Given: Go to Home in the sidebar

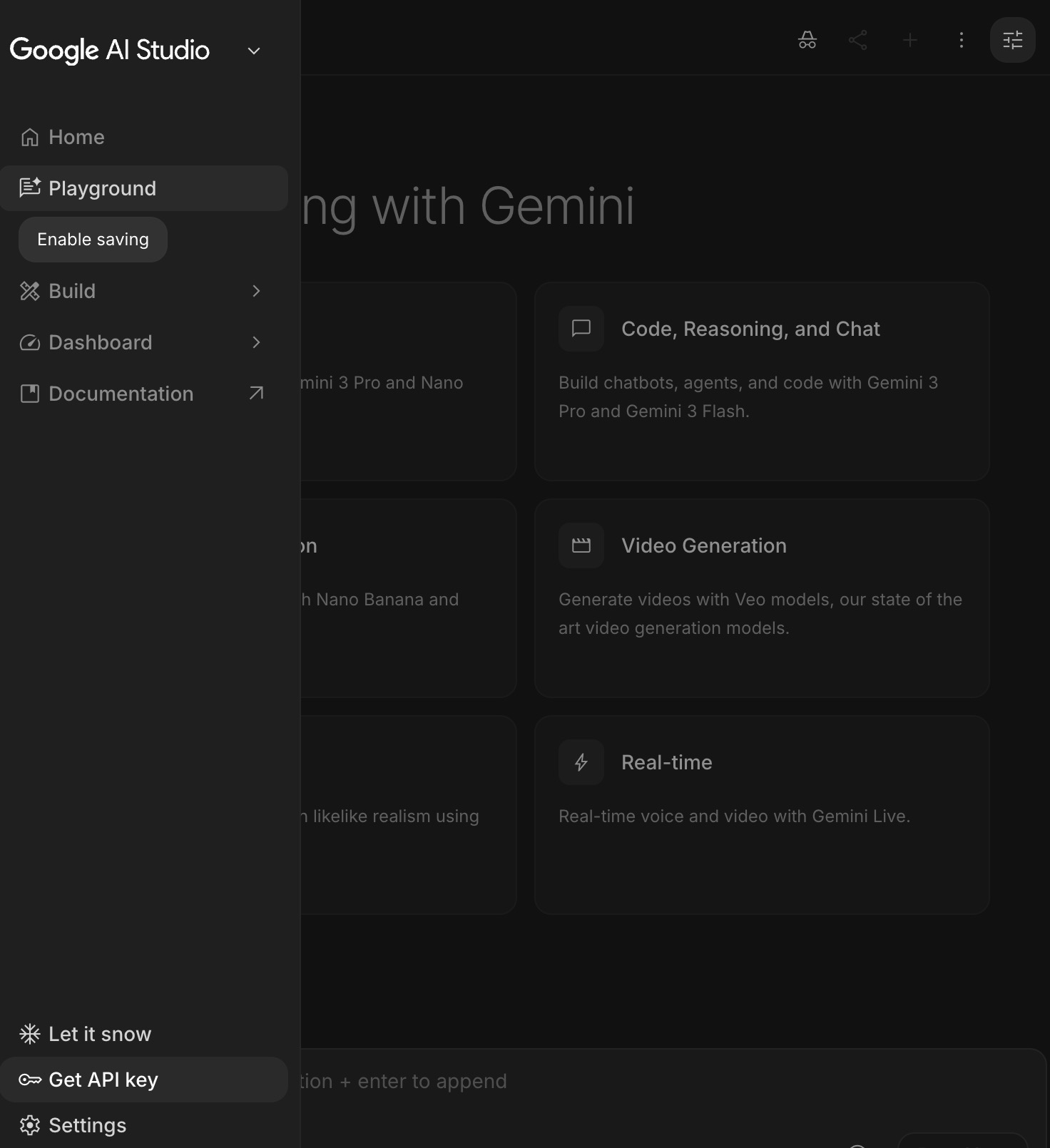Looking at the screenshot, I should pos(76,137).
